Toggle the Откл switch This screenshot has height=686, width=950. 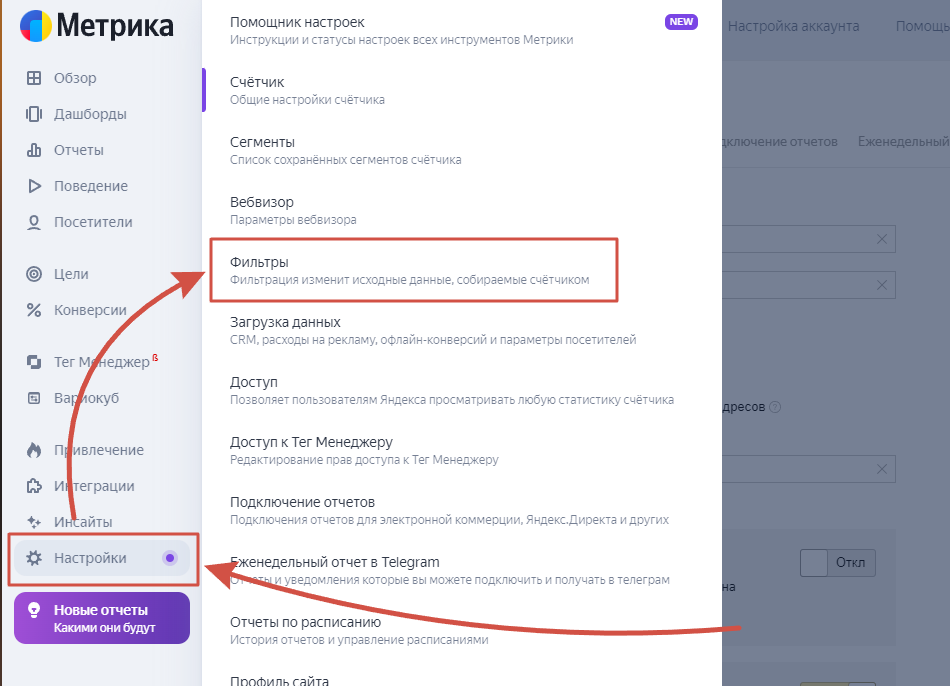coord(838,563)
